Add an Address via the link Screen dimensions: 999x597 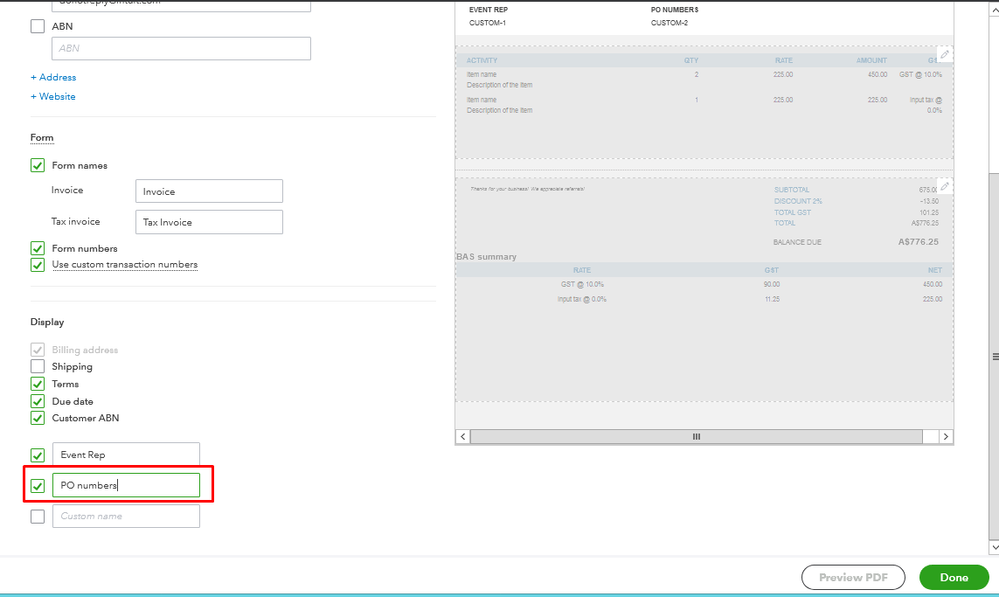pos(54,77)
